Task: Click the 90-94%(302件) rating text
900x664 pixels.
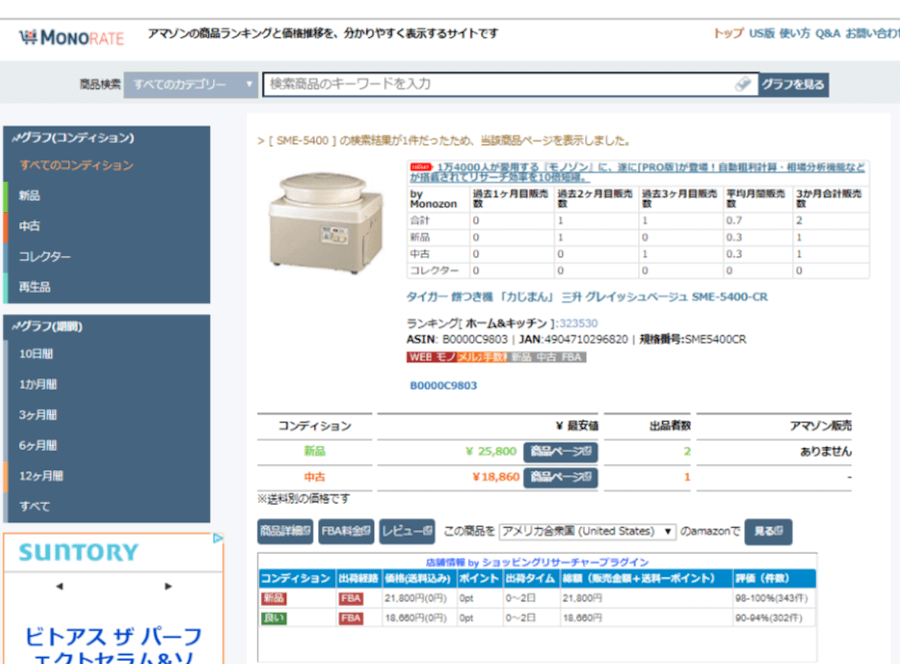Action: [769, 618]
